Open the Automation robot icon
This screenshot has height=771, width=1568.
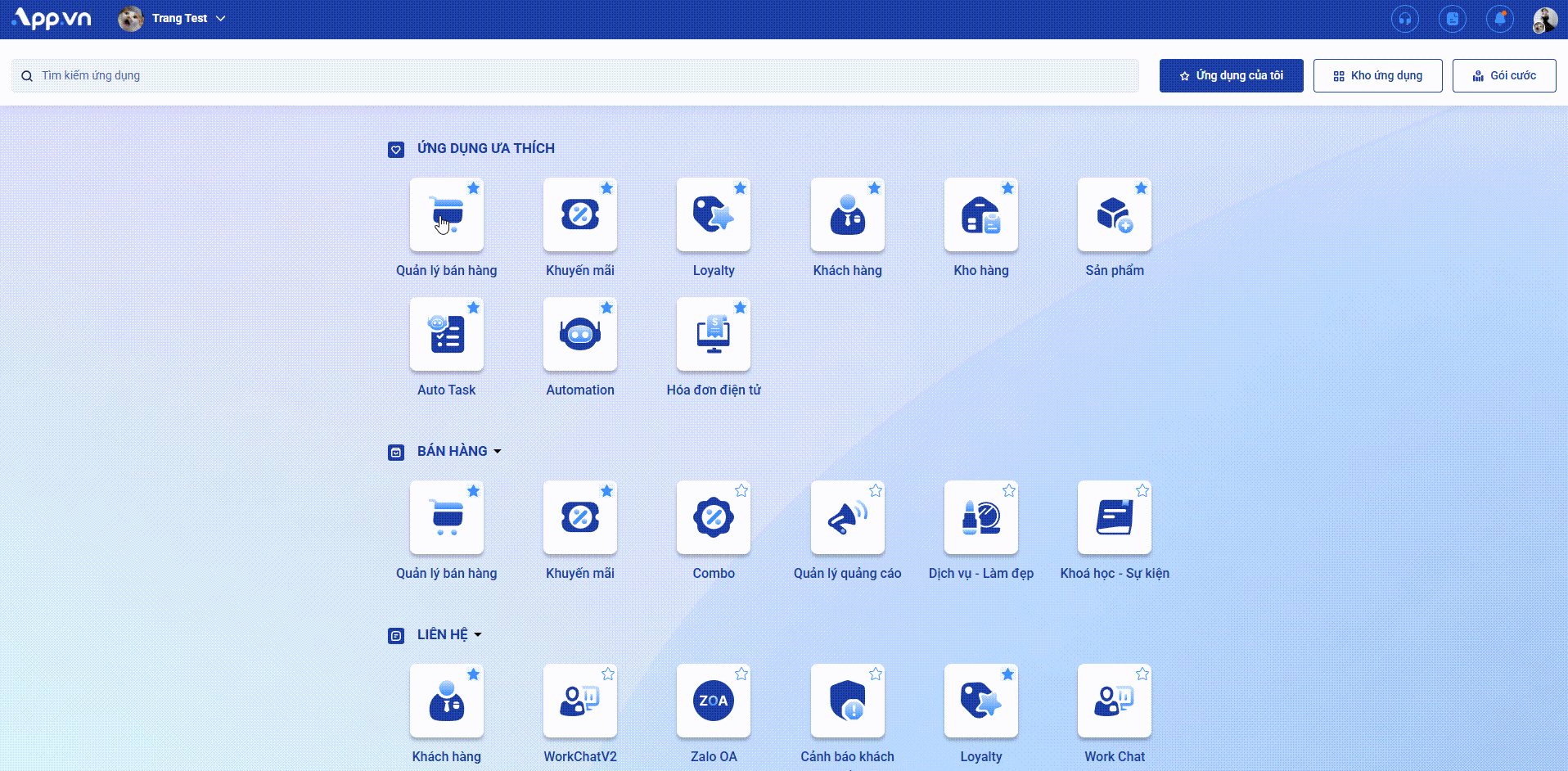coord(579,335)
